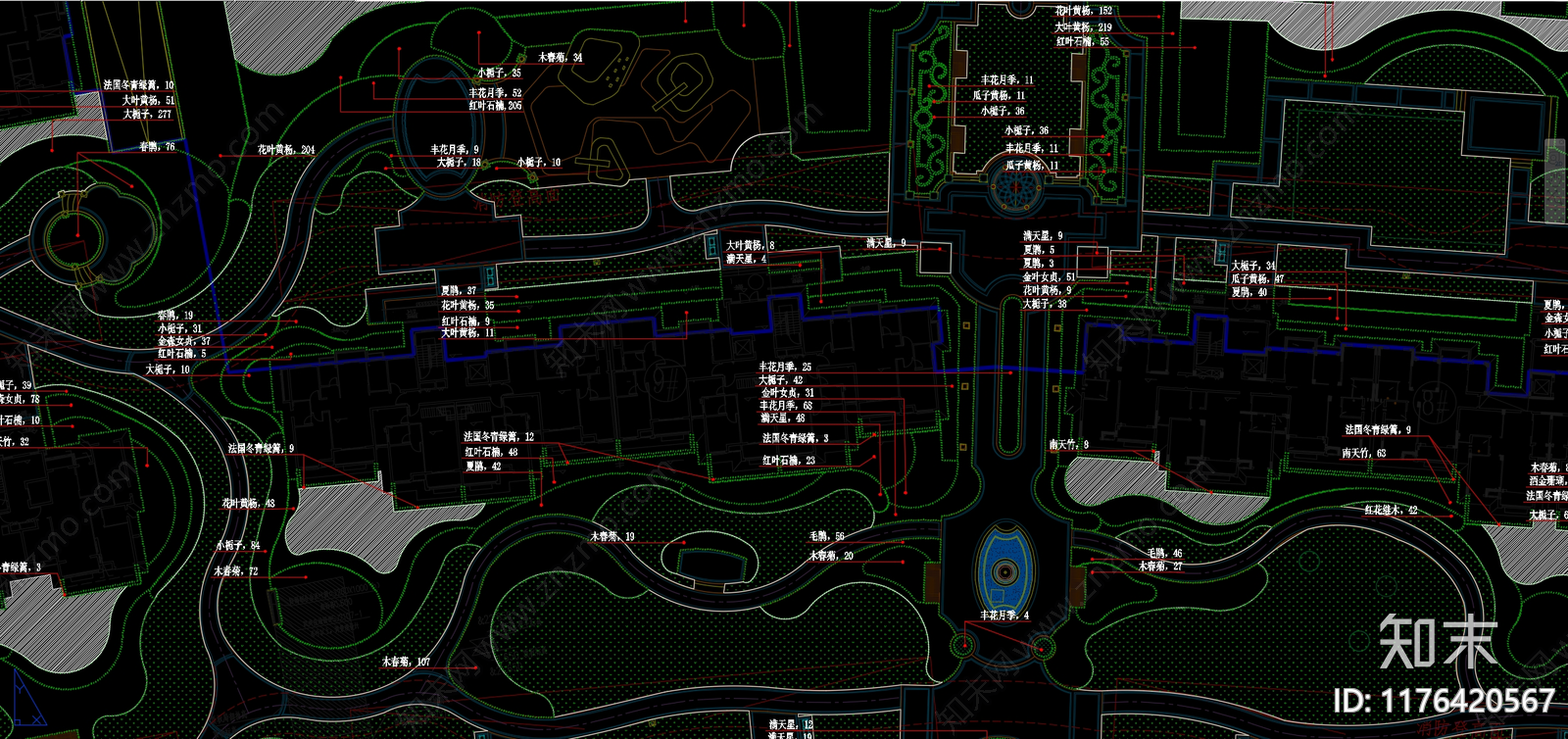
Task: Click the '金叶女贞, 31' annotation
Action: pyautogui.click(x=789, y=392)
